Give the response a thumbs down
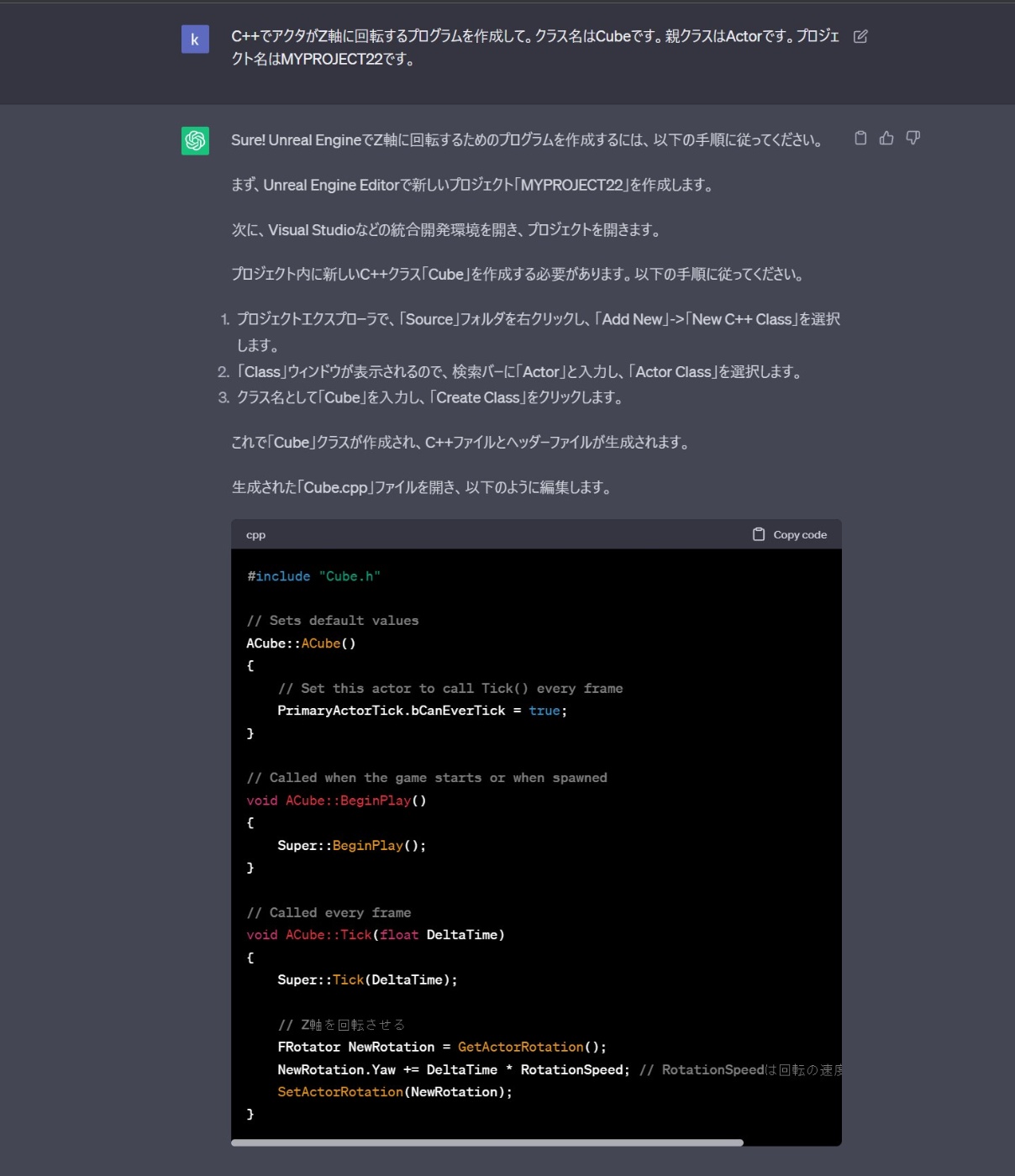This screenshot has height=1176, width=1015. tap(913, 138)
